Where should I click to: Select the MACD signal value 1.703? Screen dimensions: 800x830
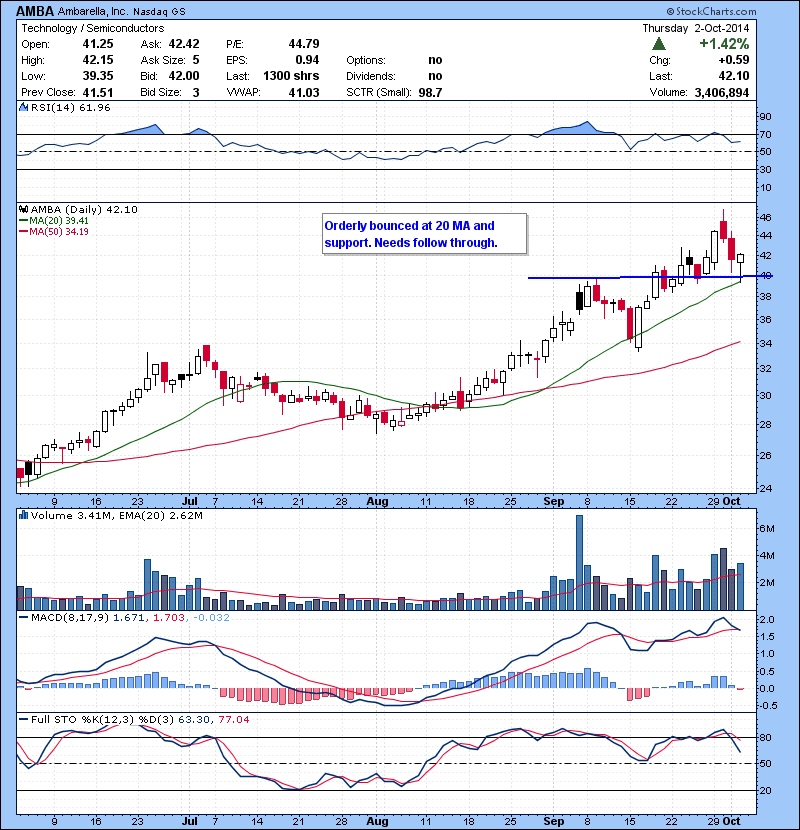pyautogui.click(x=169, y=618)
